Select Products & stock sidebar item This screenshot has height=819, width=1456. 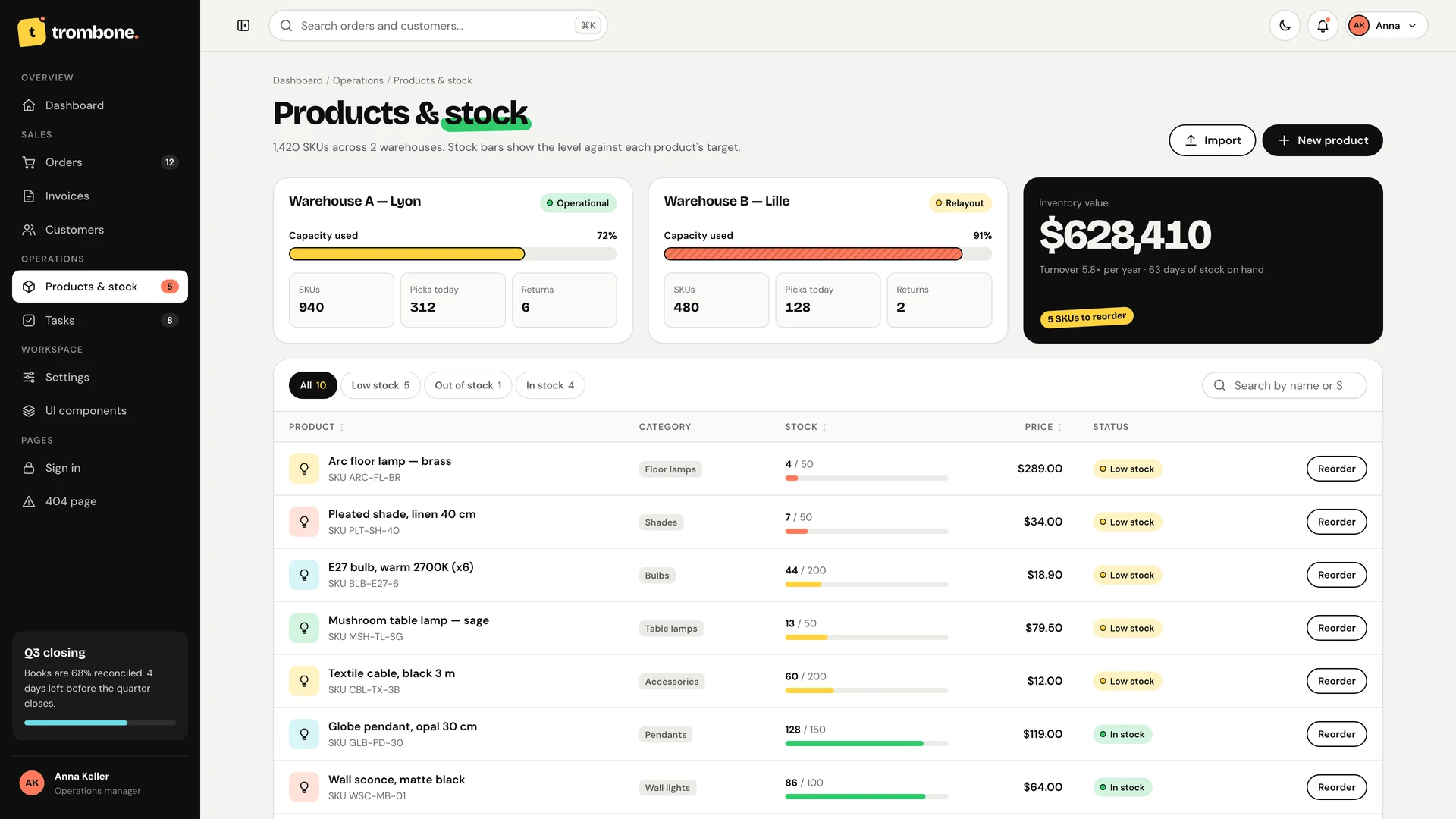(100, 287)
